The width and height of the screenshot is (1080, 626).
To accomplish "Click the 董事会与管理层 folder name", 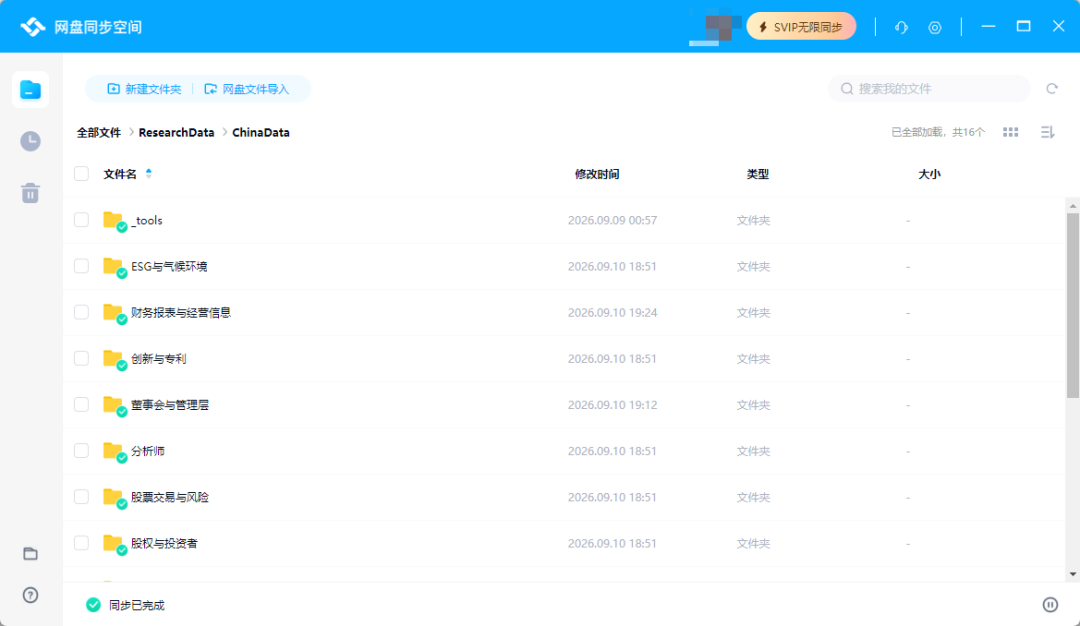I will pos(170,405).
